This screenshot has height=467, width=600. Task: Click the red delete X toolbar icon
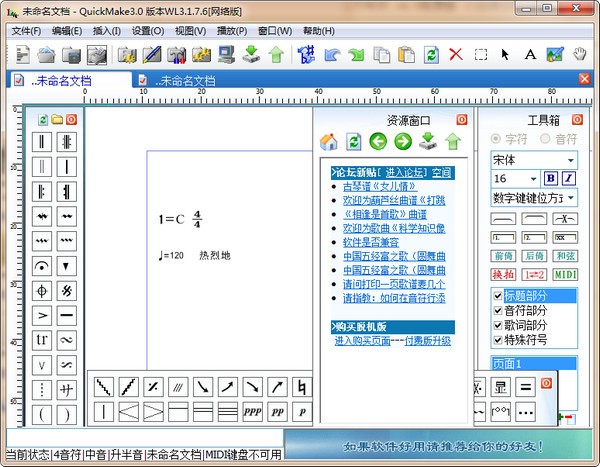pyautogui.click(x=456, y=54)
